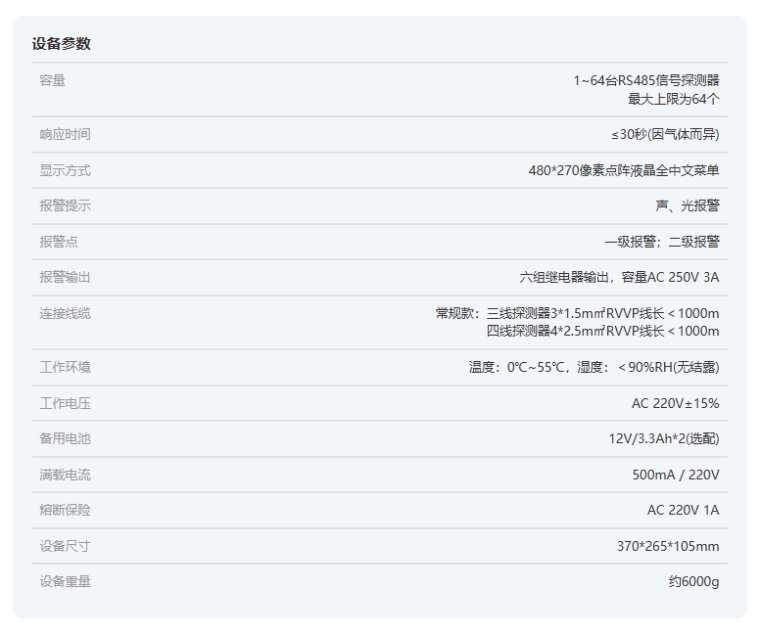Click the 备用电池 parameter label
Screen dimensions: 760x635
click(x=65, y=439)
